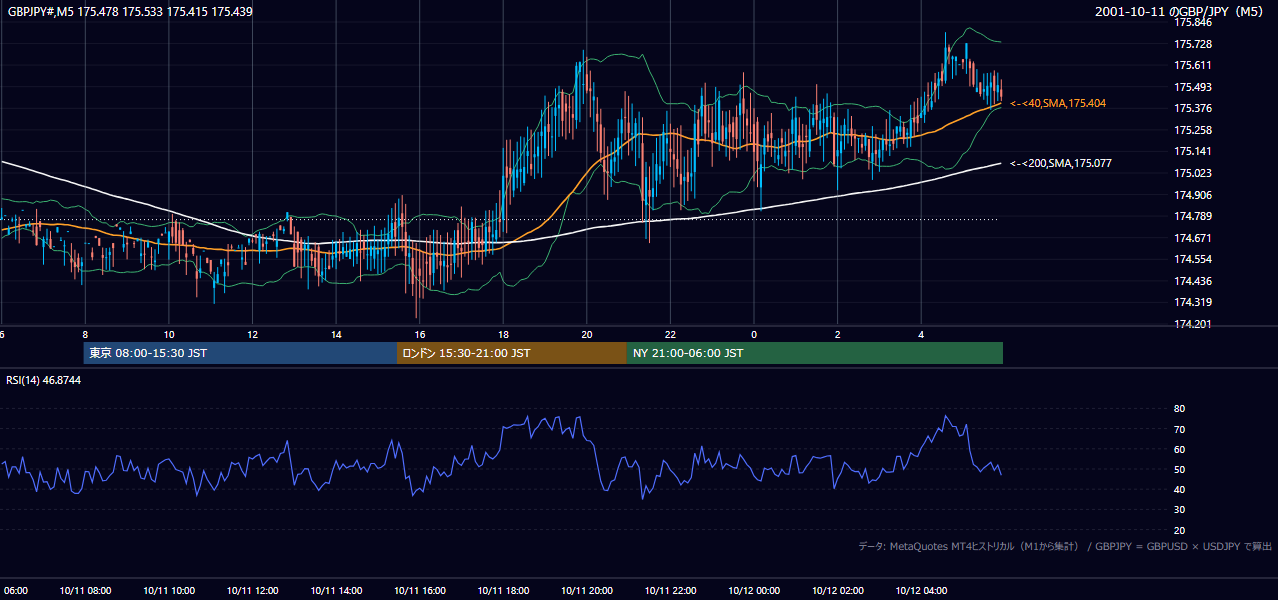The width and height of the screenshot is (1278, 600).
Task: Click the RSI scale value 80
Action: 1180,409
